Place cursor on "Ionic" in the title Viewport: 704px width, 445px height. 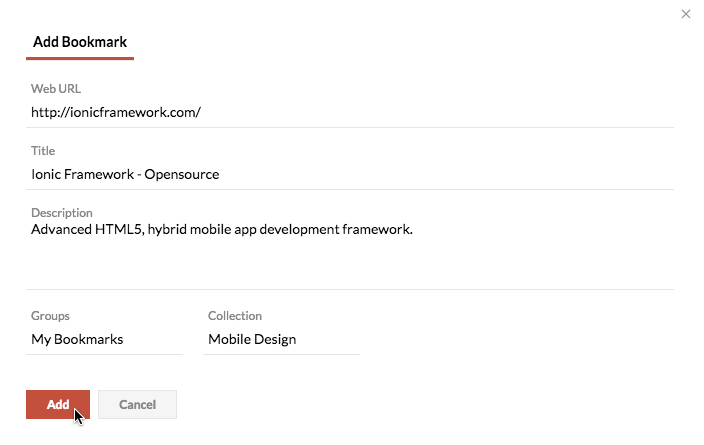coord(47,174)
